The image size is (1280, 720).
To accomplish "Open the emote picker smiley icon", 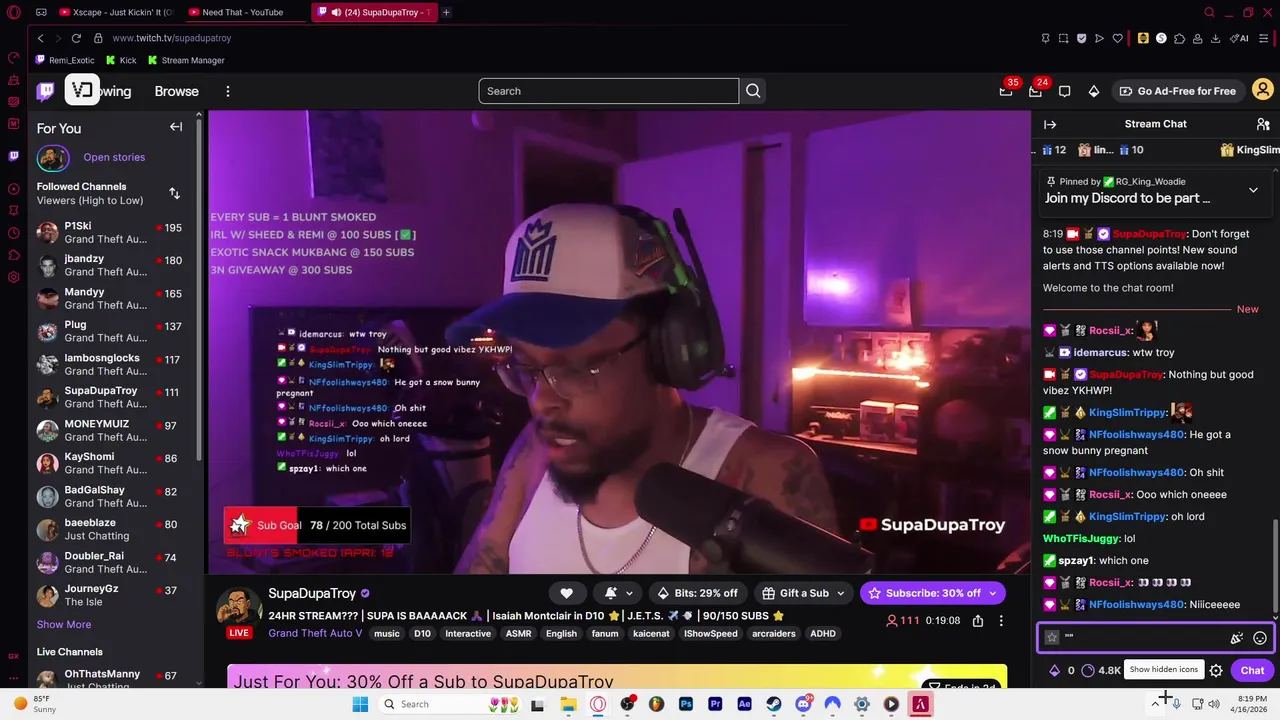I will click(x=1260, y=638).
